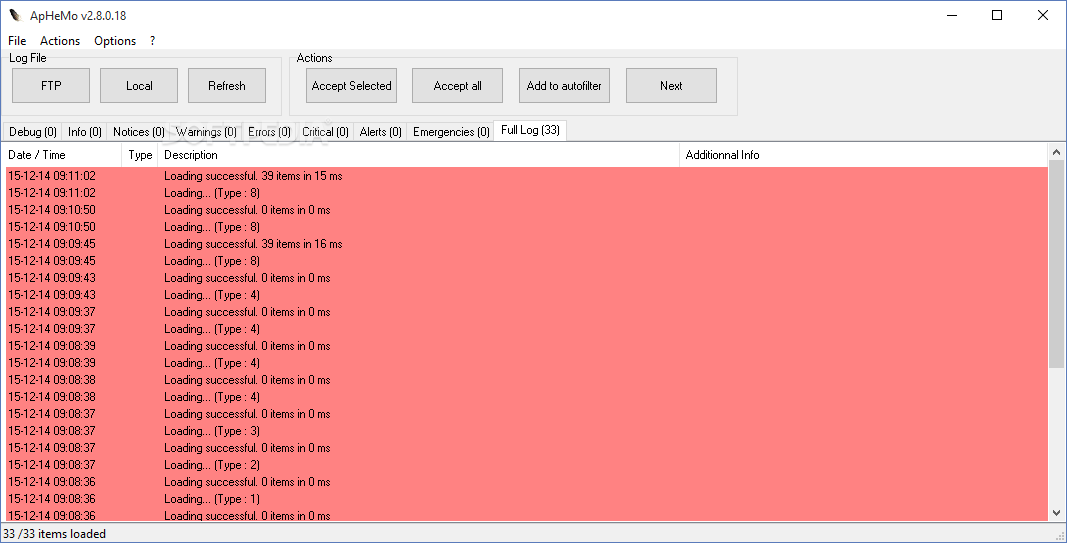Sort by Type column header
The width and height of the screenshot is (1067, 543).
(x=139, y=155)
